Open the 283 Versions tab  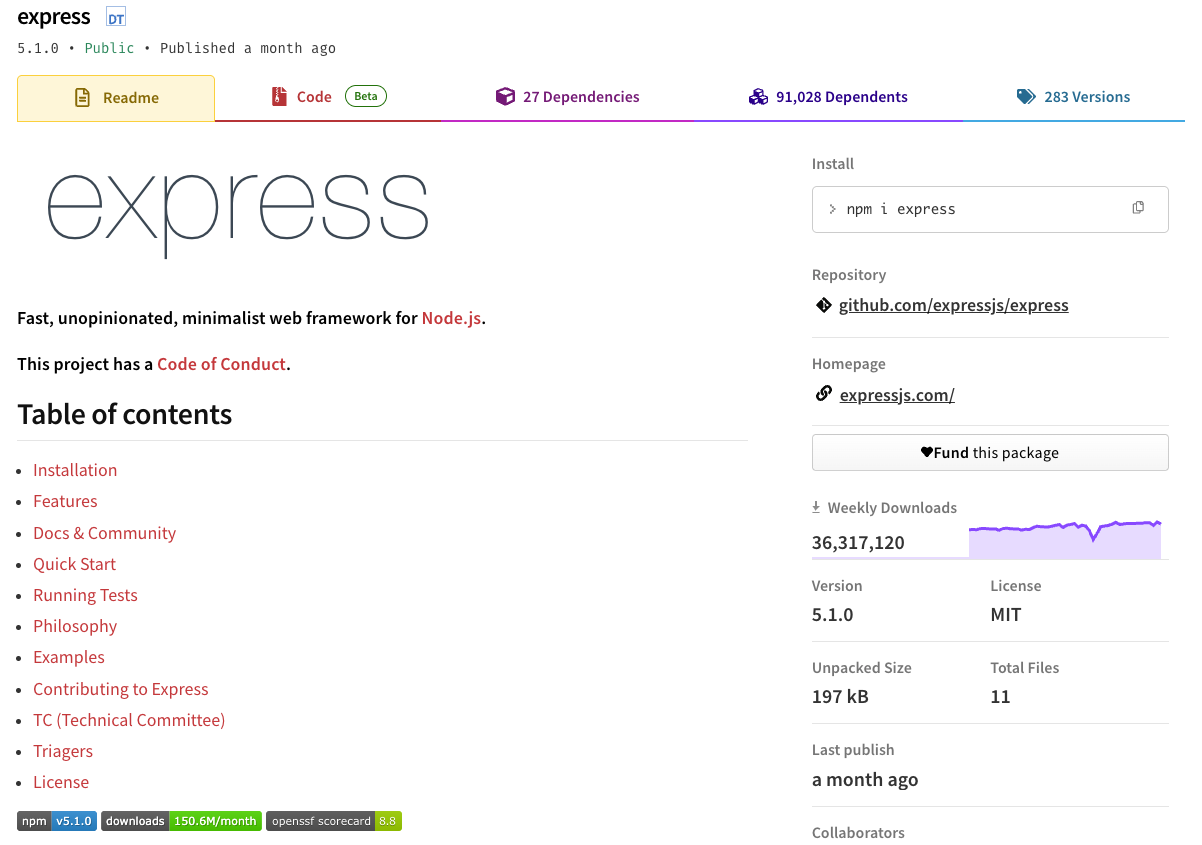pos(1073,97)
